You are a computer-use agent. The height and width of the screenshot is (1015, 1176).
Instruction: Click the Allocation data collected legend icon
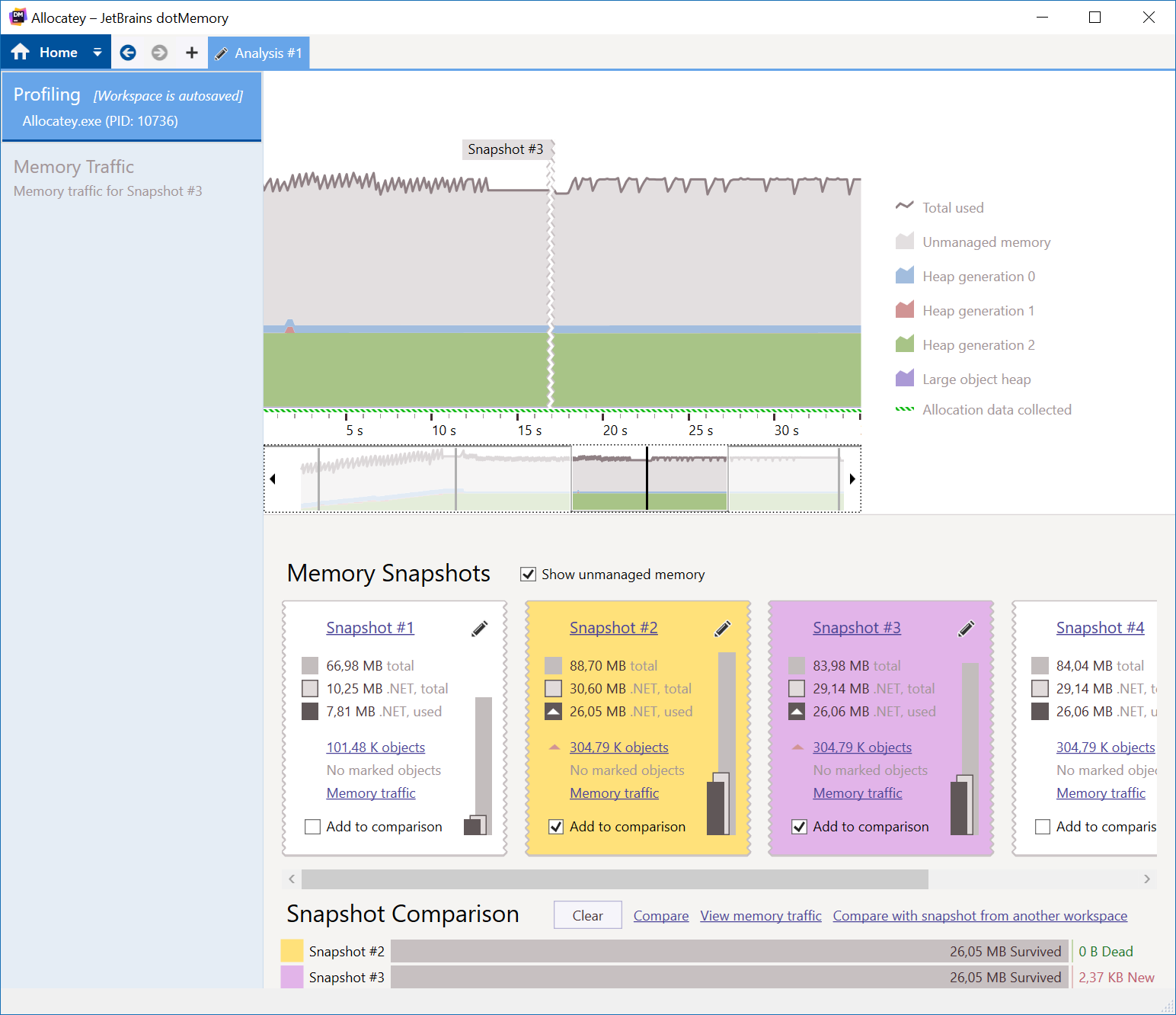[x=904, y=409]
